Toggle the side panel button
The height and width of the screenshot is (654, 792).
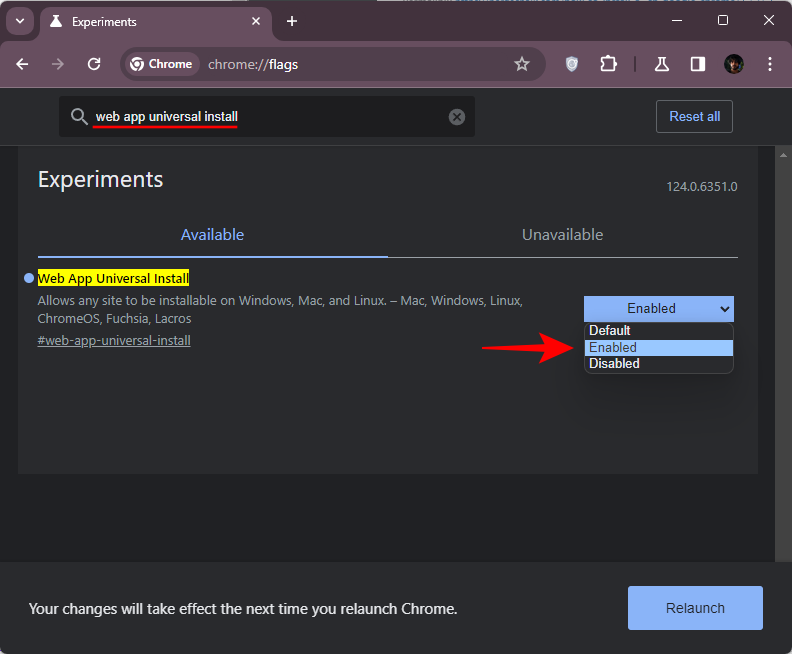tap(698, 64)
